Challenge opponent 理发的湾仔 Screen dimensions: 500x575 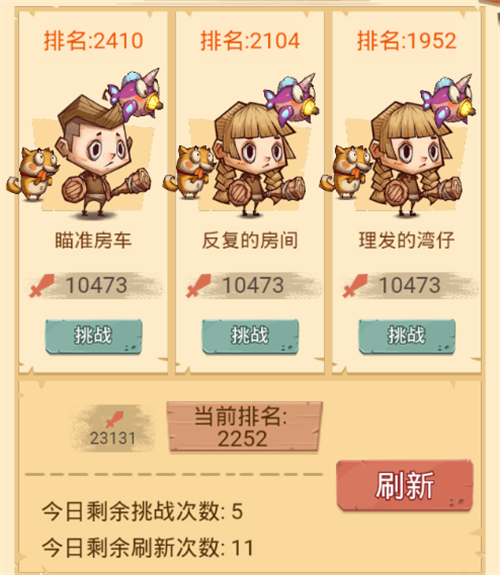point(407,336)
